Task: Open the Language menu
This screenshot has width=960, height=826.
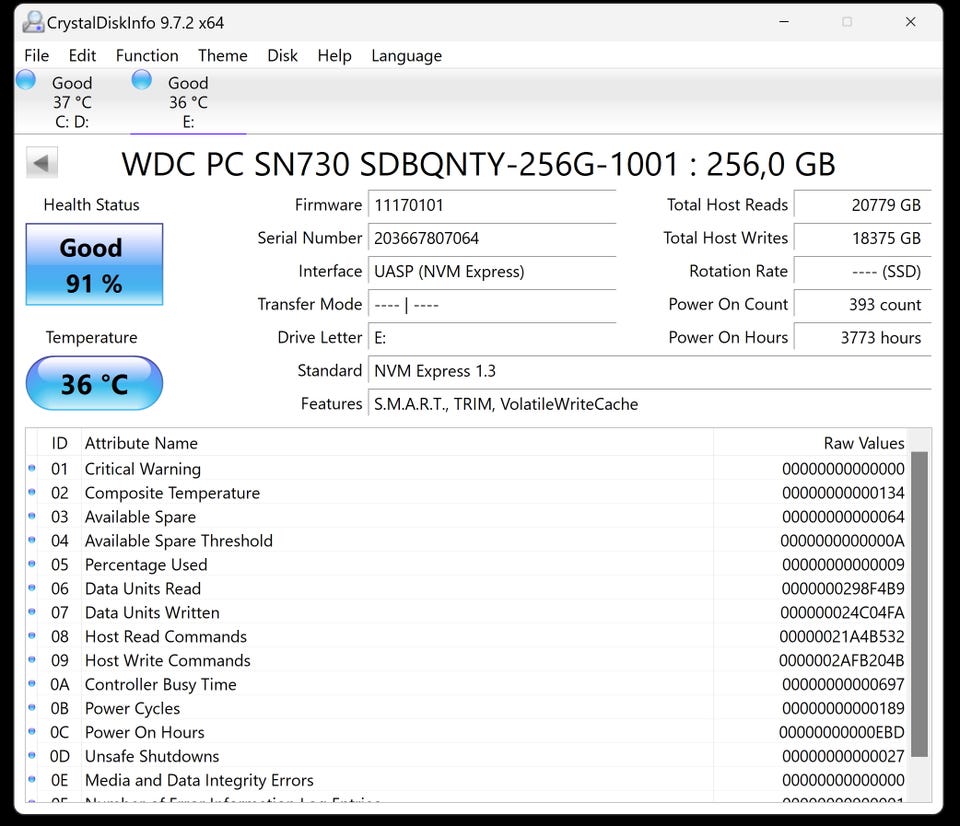Action: coord(406,56)
